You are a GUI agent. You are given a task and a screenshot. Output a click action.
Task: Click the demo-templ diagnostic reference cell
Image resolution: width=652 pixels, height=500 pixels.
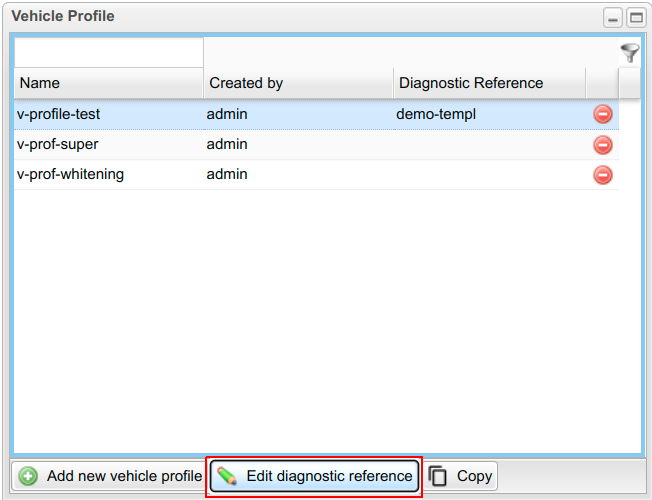point(437,114)
